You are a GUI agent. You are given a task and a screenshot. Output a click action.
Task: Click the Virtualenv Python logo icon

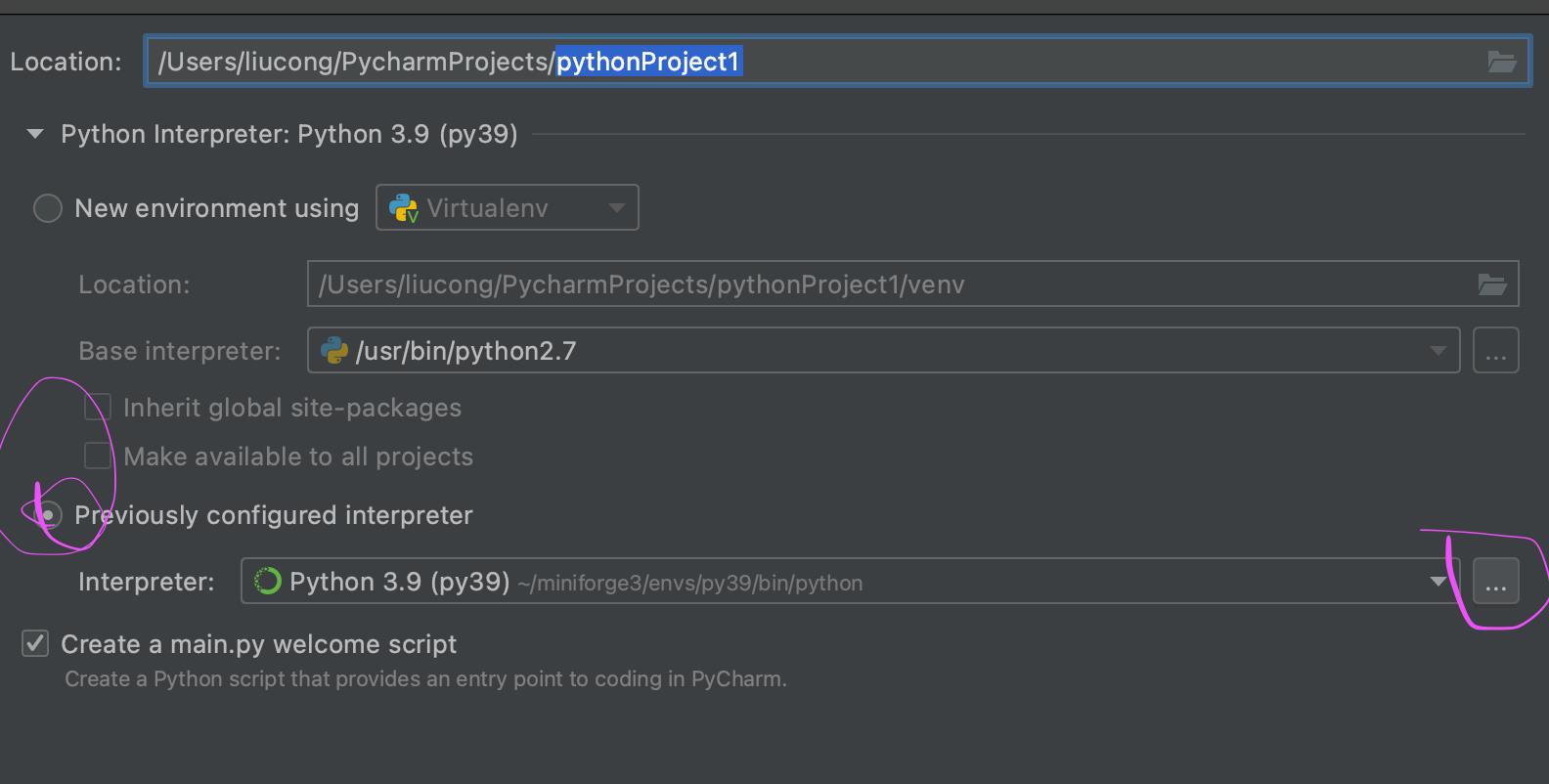(x=404, y=207)
